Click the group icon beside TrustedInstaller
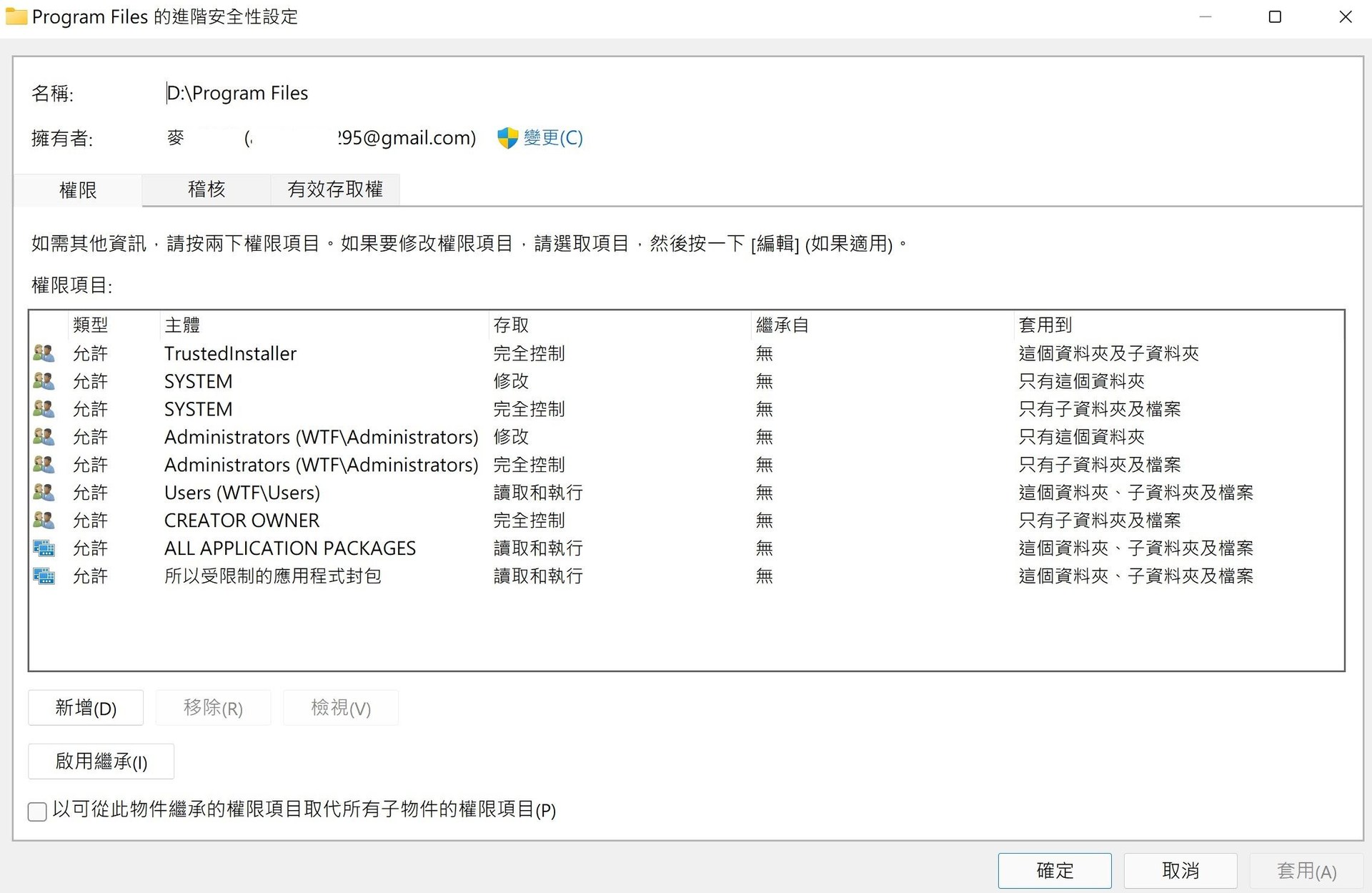Screen dimensions: 1372x893 click(x=44, y=352)
